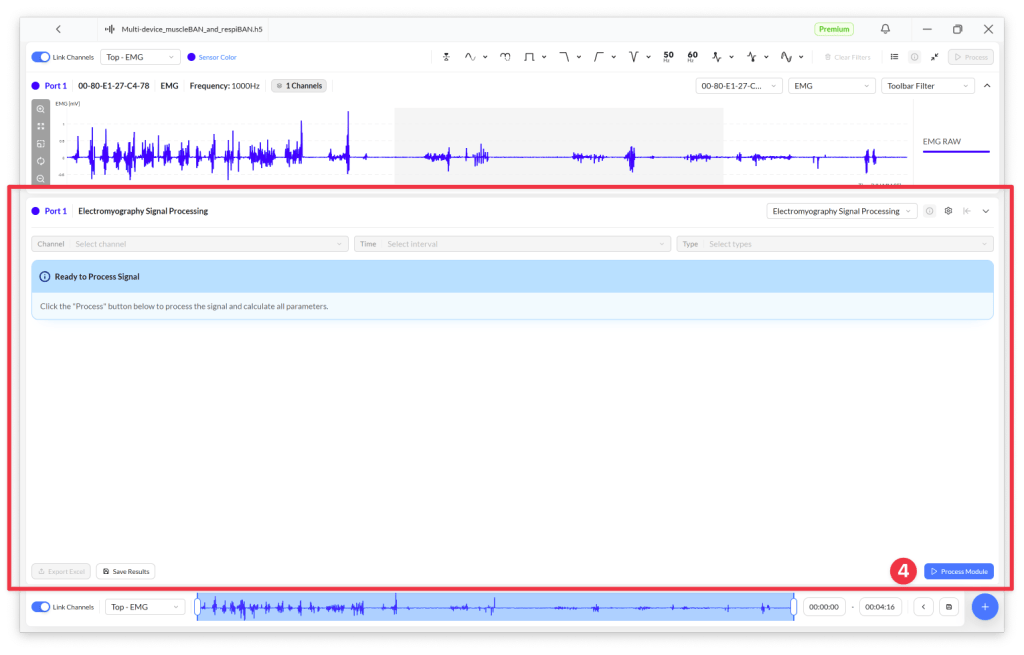The image size is (1024, 655).
Task: Open the filter list icon
Action: click(x=894, y=57)
